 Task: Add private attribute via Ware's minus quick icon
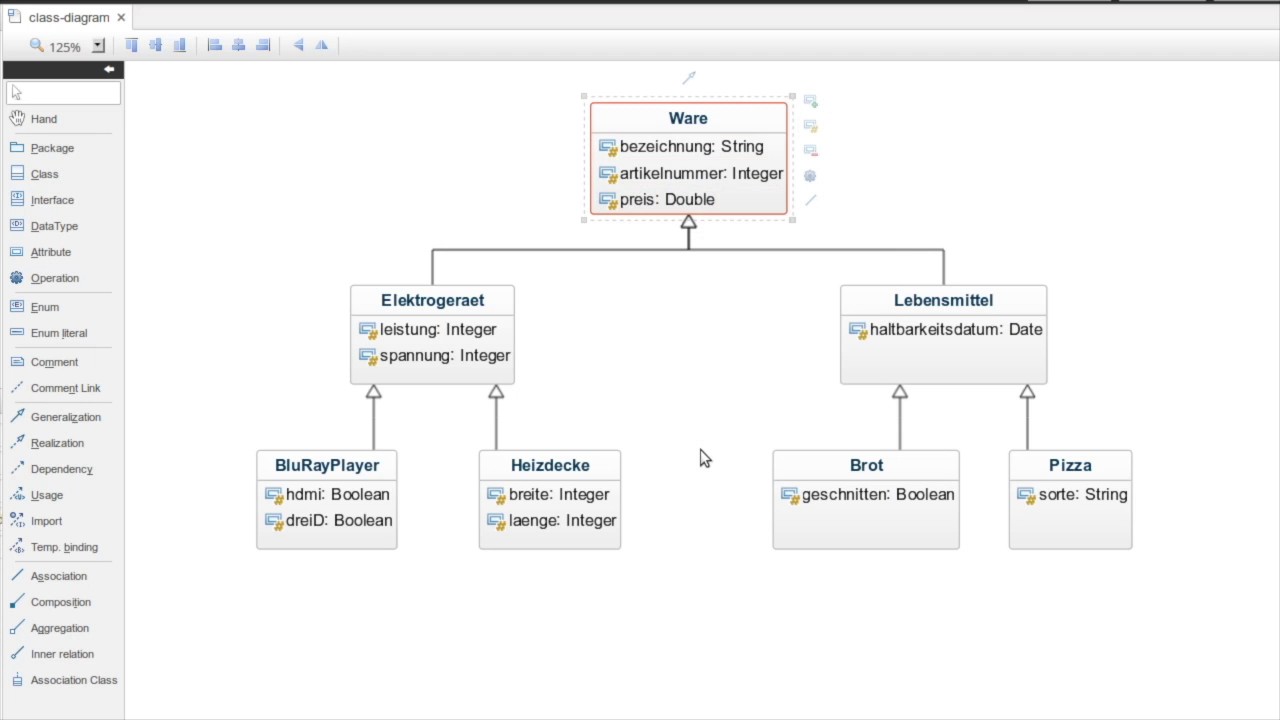tap(811, 151)
